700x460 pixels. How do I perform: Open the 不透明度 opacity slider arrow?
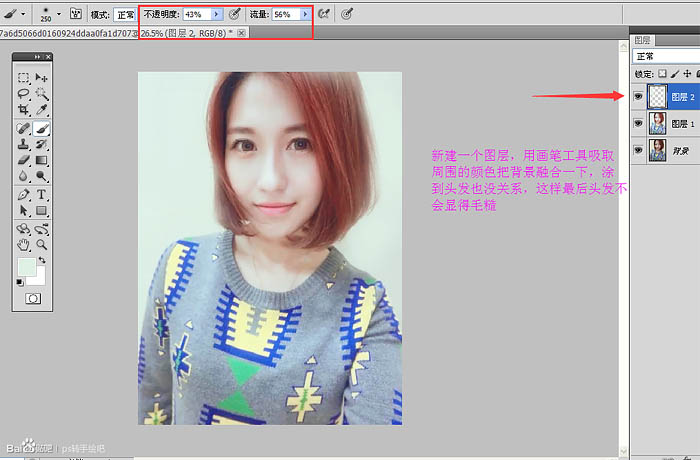pos(217,14)
